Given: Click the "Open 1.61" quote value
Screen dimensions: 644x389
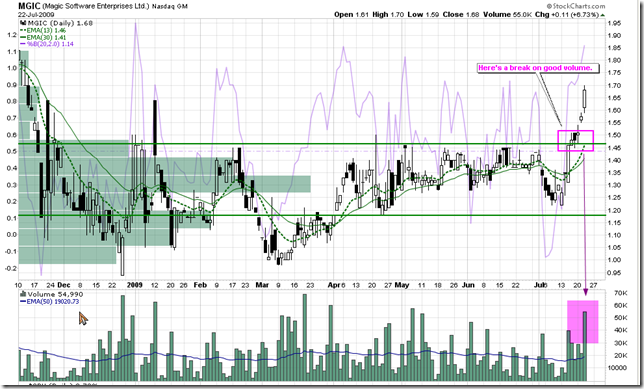Looking at the screenshot, I should click(351, 14).
